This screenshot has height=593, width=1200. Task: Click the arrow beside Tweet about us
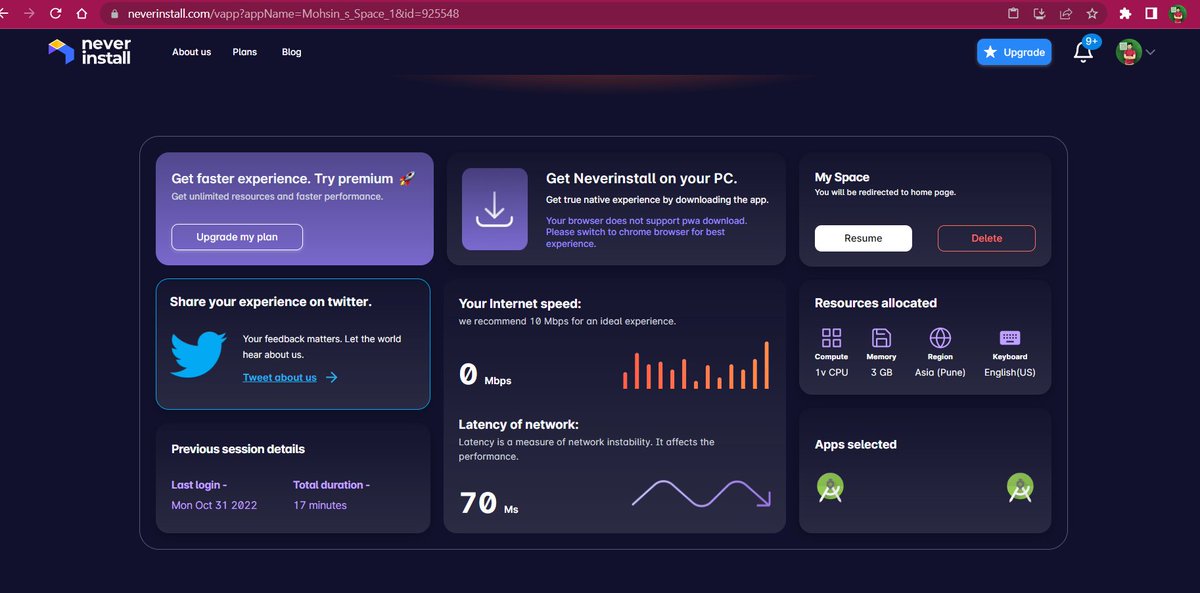pyautogui.click(x=332, y=377)
